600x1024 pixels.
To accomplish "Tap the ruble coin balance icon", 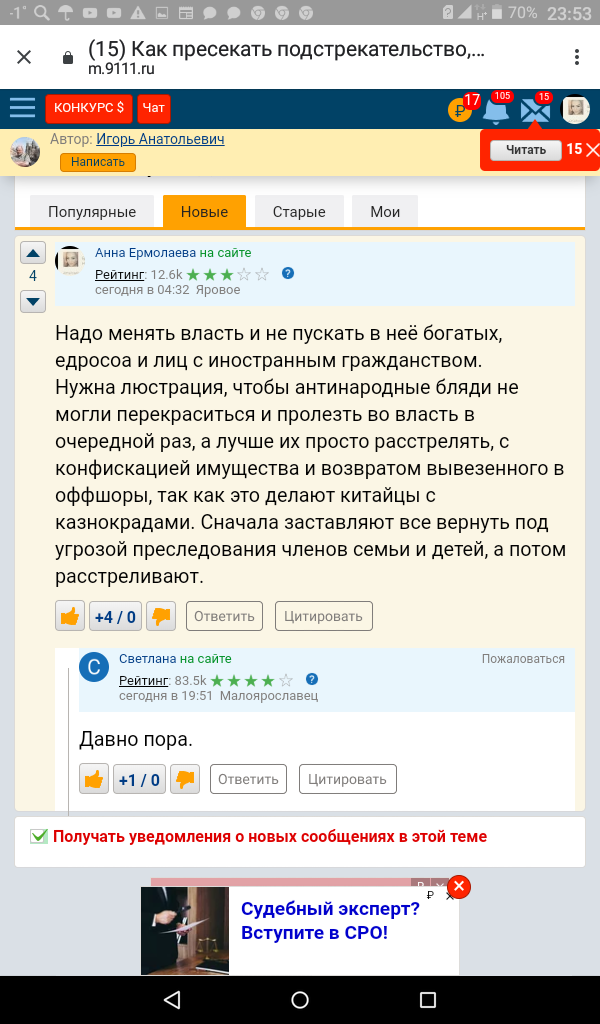I will pos(460,109).
